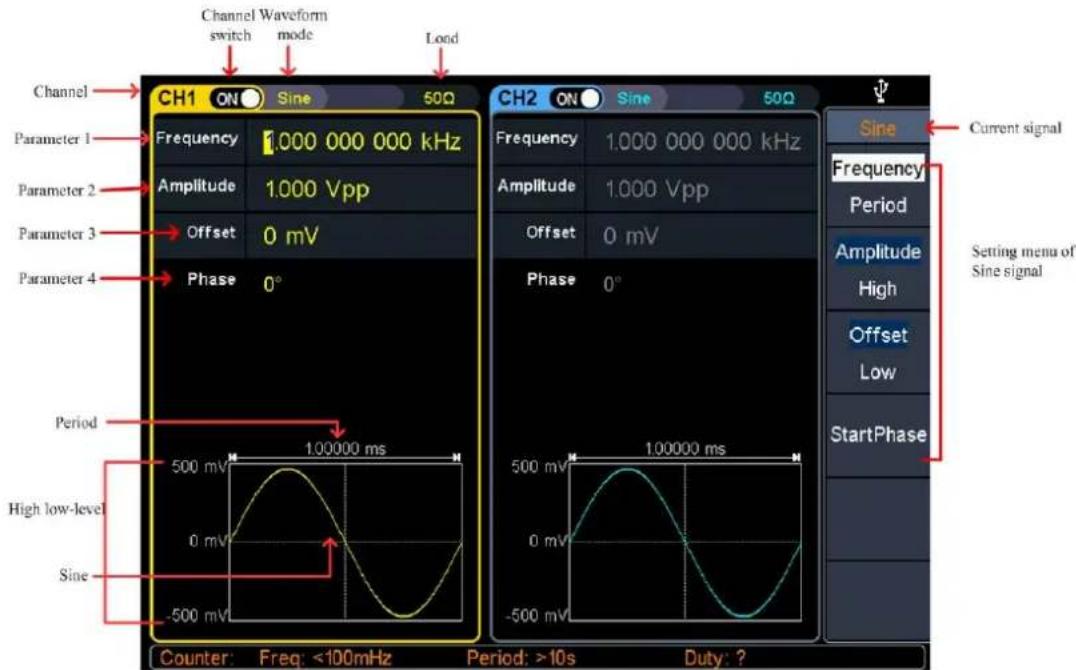Screen dimensions: 1076x670
Task: Click the CH1 Amplitude parameter label
Action: tap(197, 185)
